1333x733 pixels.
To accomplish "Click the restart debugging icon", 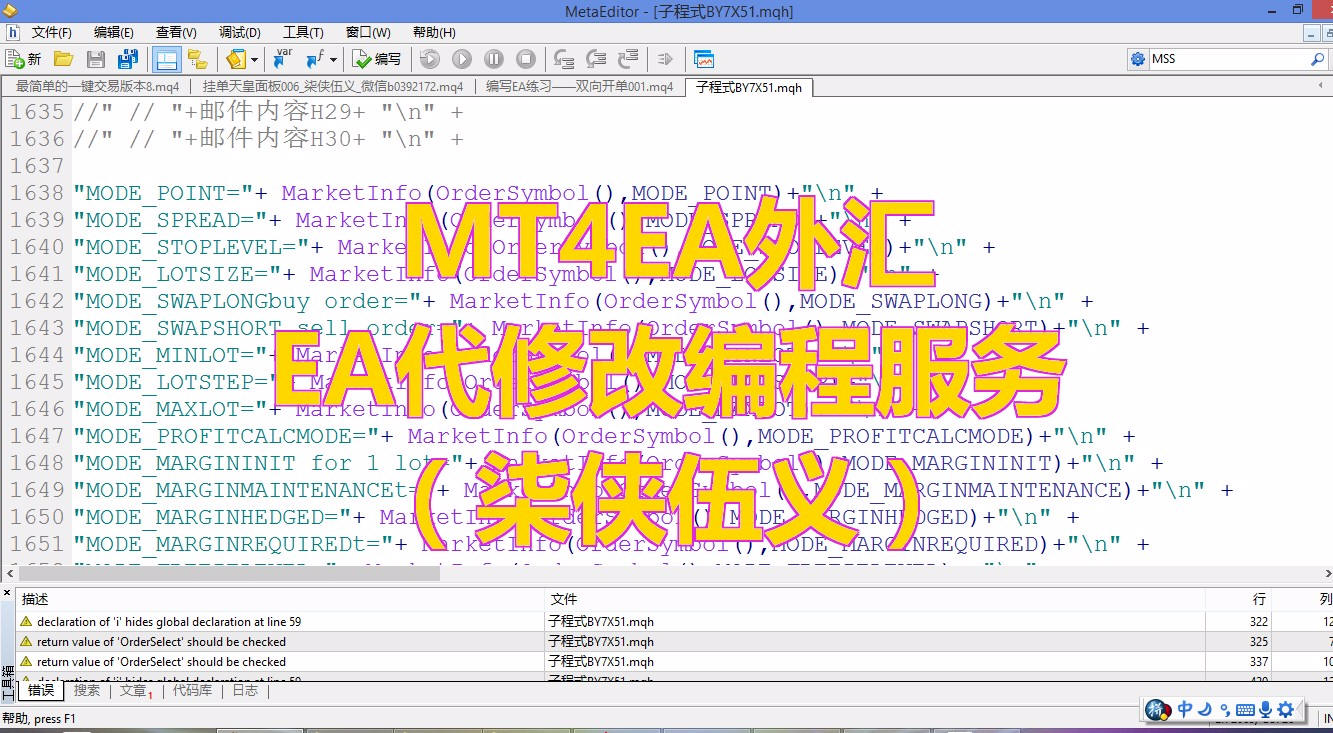I will [x=429, y=59].
